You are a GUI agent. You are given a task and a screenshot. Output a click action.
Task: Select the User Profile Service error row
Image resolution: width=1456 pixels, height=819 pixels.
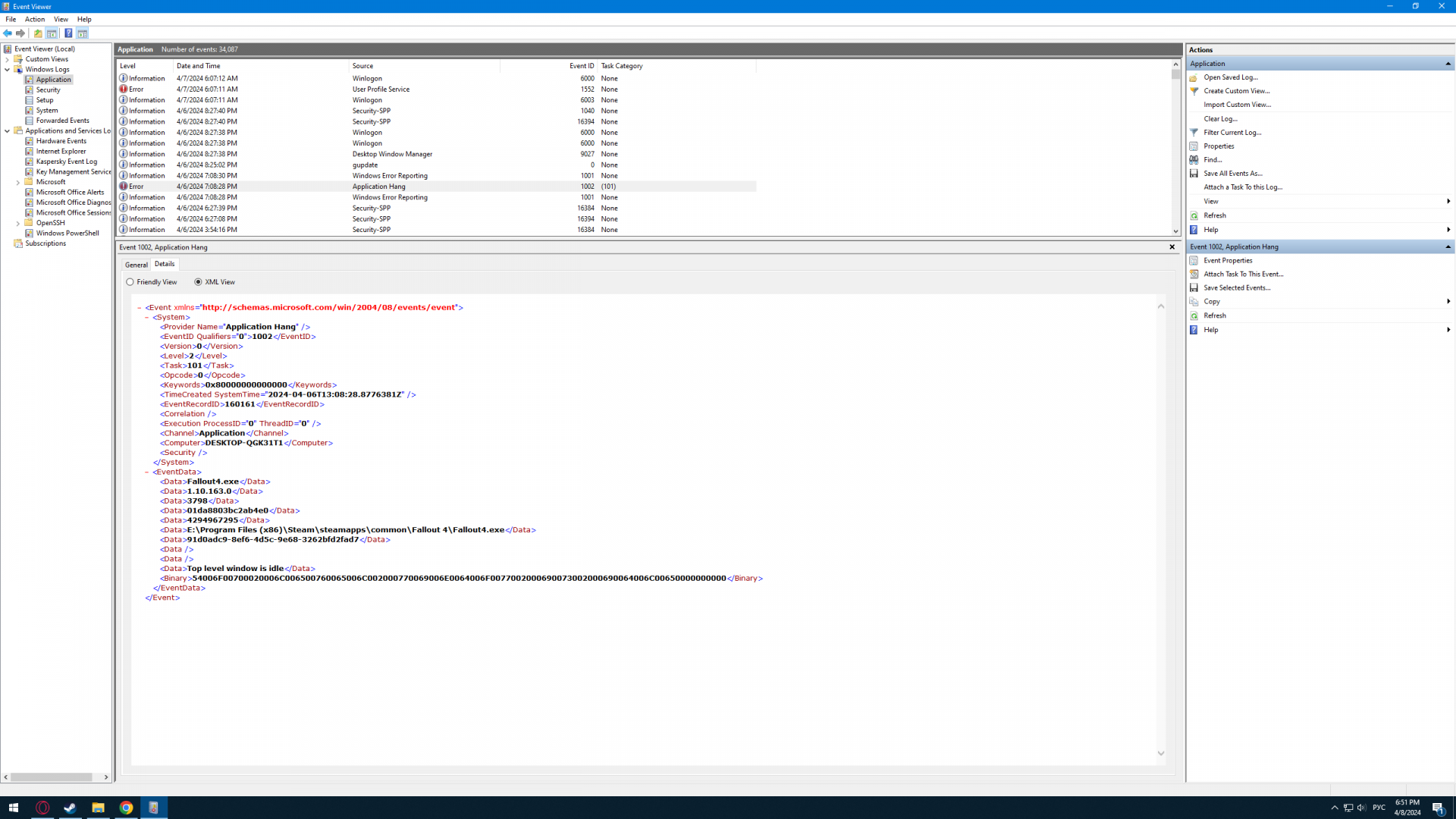click(x=379, y=89)
